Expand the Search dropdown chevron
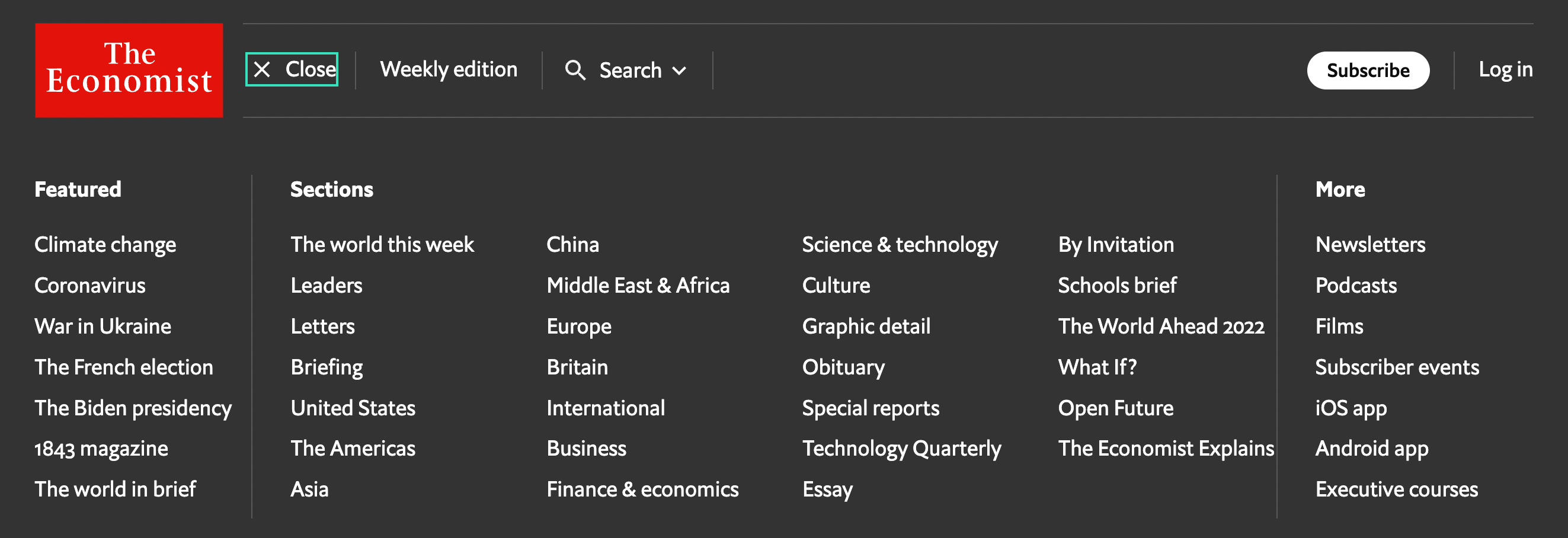The width and height of the screenshot is (1568, 538). point(680,71)
